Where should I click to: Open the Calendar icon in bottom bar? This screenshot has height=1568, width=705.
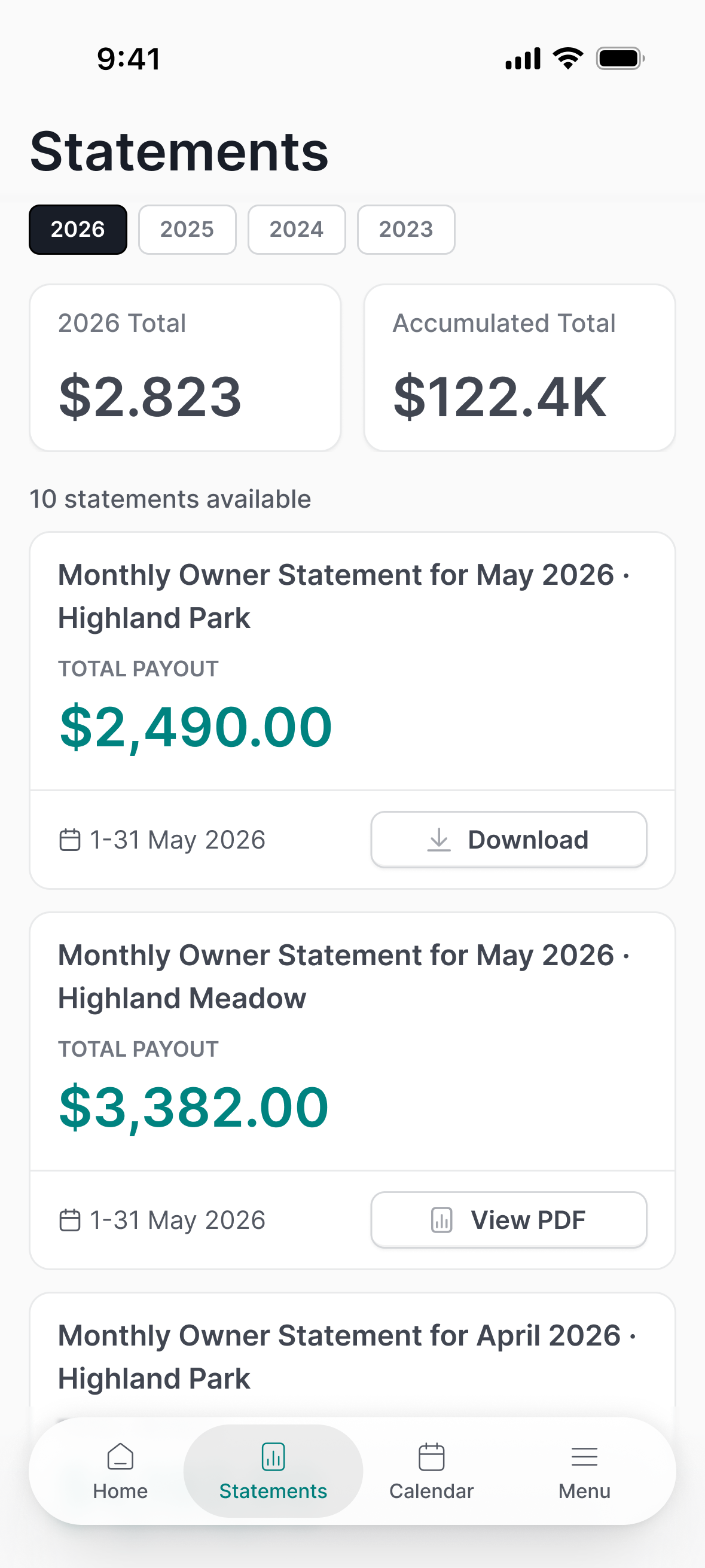tap(431, 1457)
